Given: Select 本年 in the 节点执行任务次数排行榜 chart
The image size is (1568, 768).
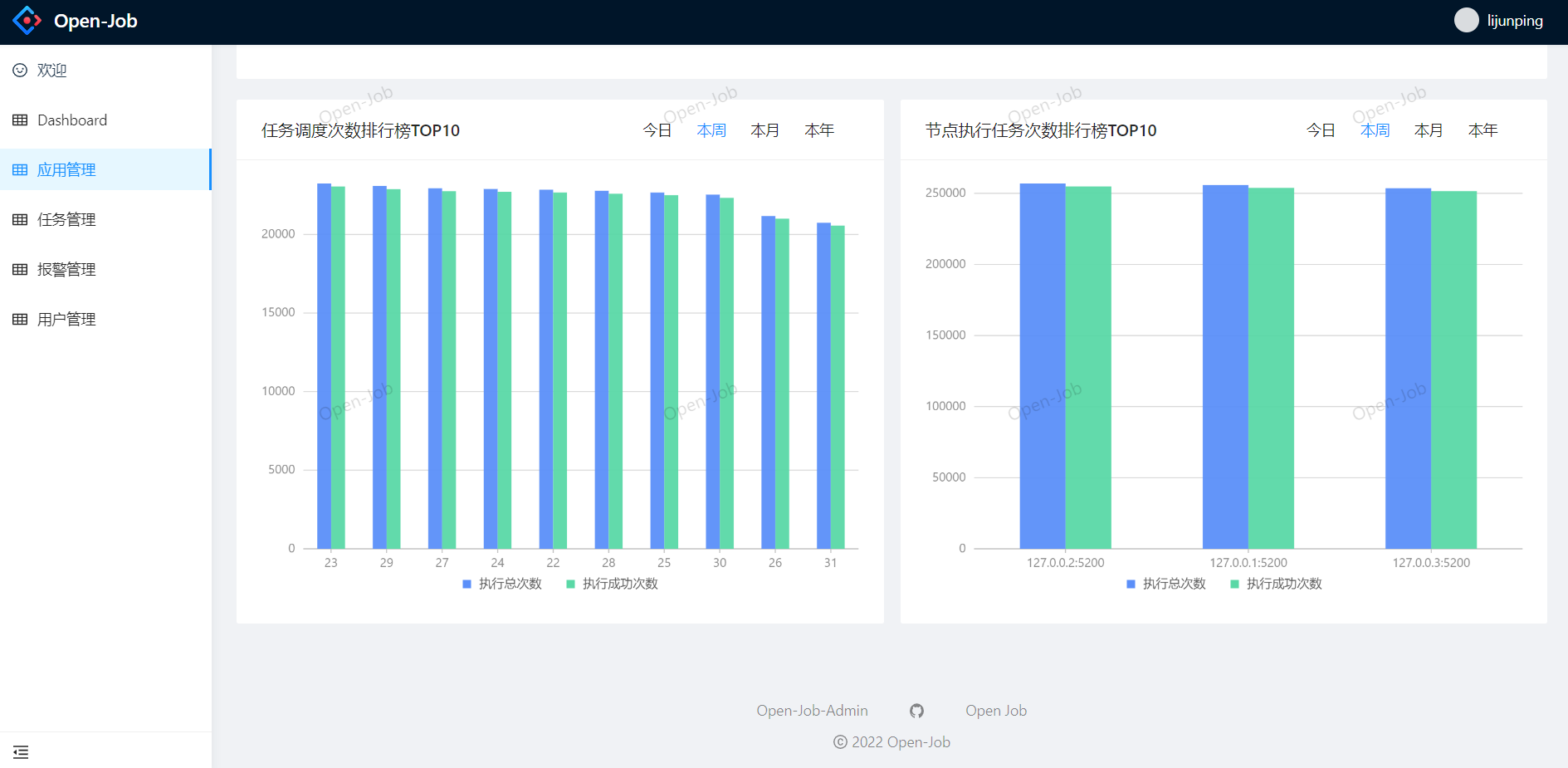Looking at the screenshot, I should (x=1483, y=130).
